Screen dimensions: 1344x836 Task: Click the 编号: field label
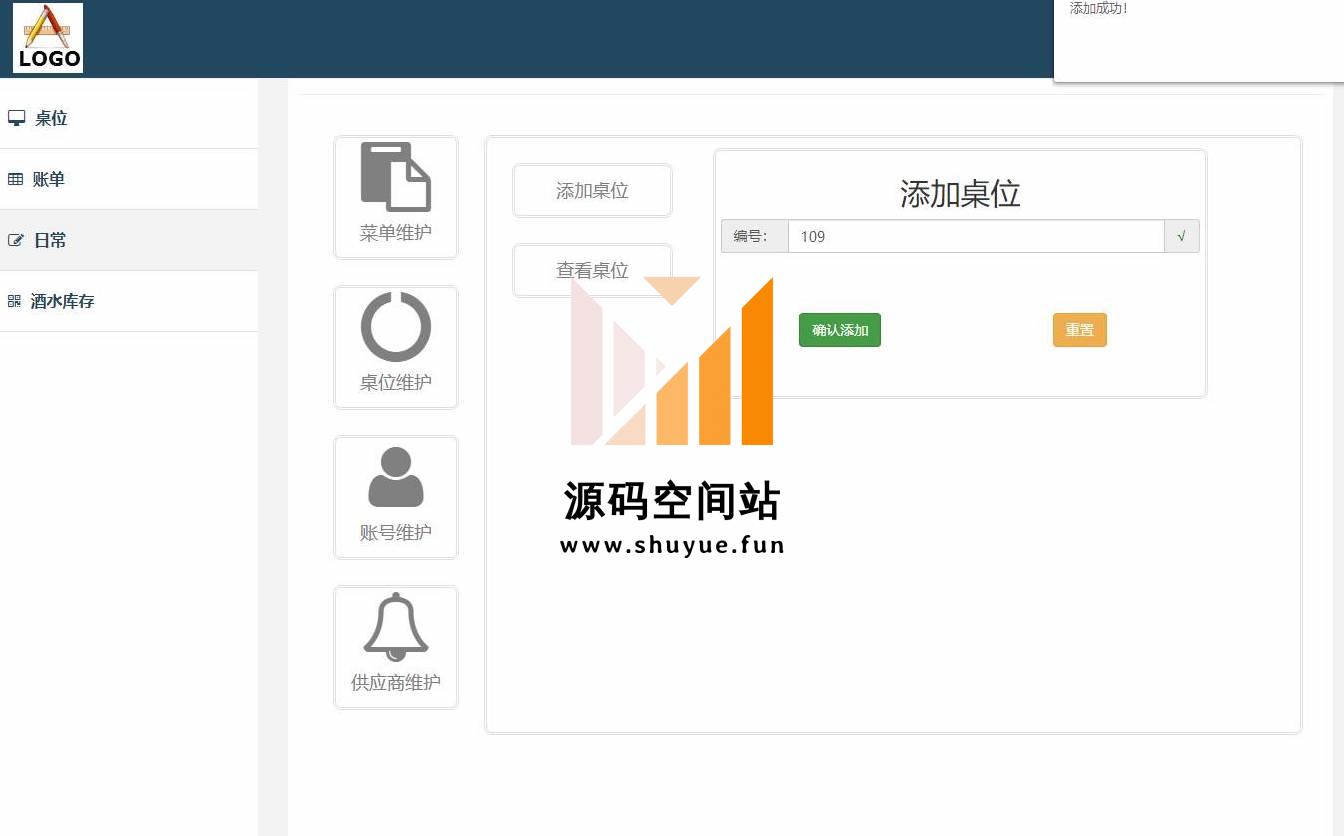click(x=755, y=236)
